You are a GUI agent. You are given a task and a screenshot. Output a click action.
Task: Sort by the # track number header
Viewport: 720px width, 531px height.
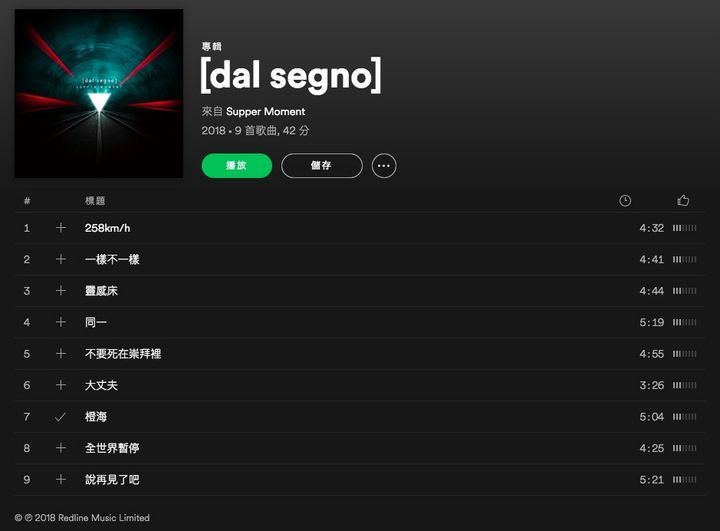point(27,201)
